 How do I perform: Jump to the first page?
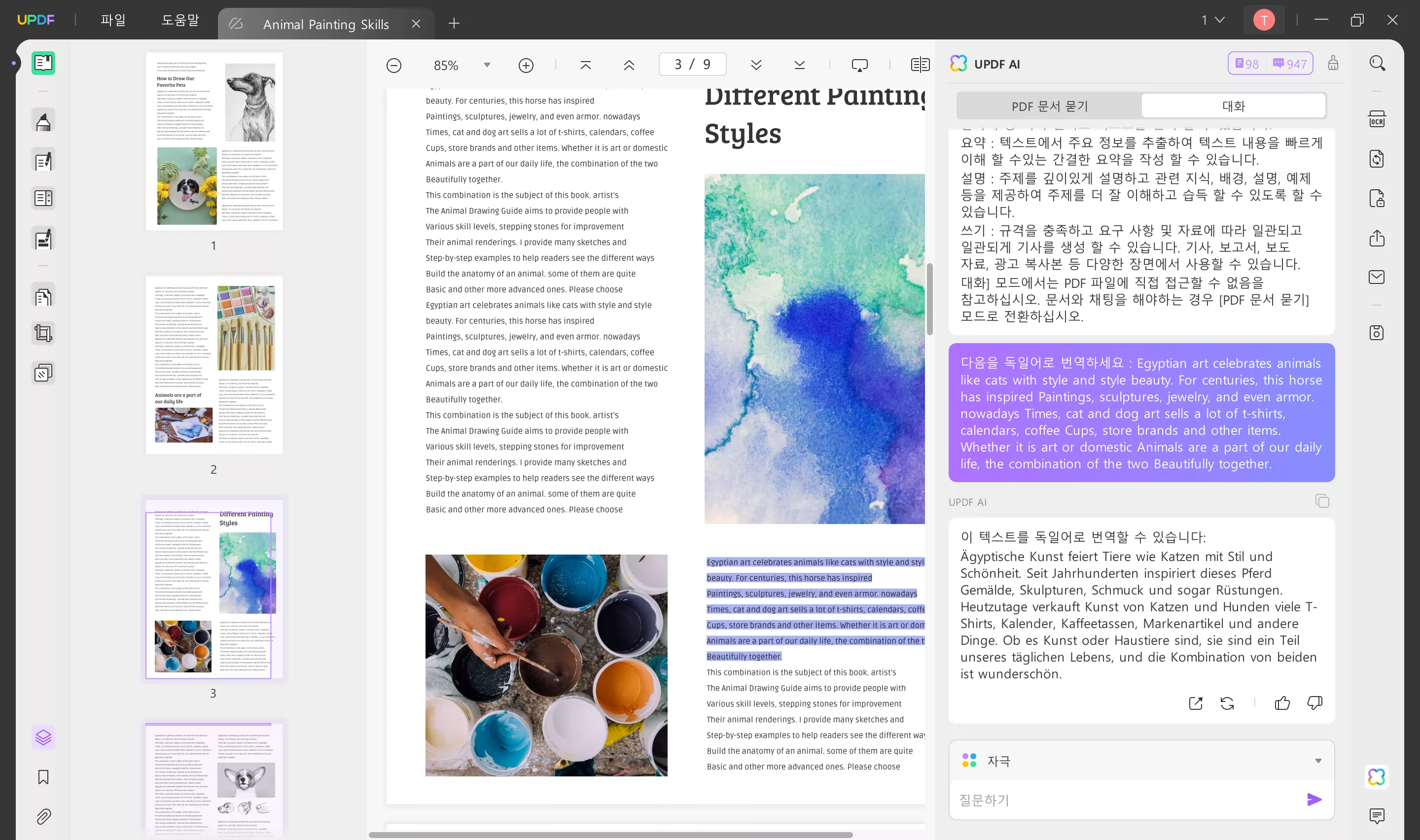point(586,65)
